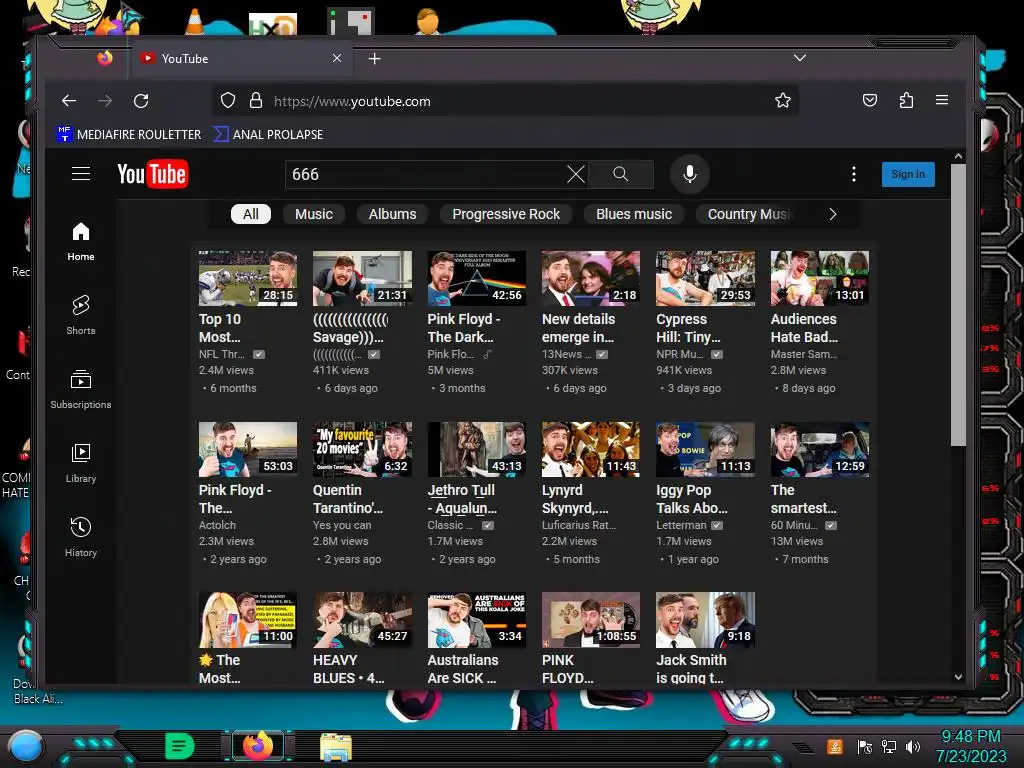Screen dimensions: 1024x768
Task: Open the 21:31 Savage video thumbnail
Action: 362,278
